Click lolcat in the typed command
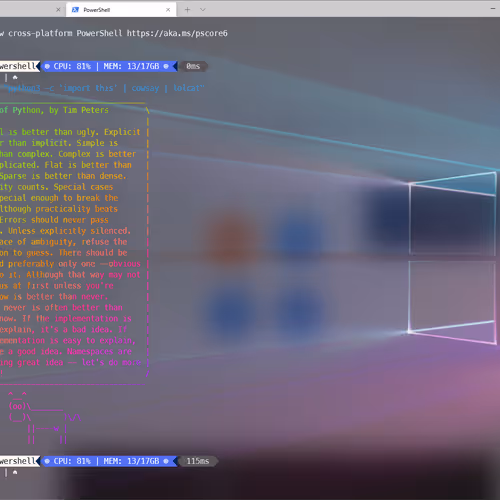500x500 pixels. 187,88
